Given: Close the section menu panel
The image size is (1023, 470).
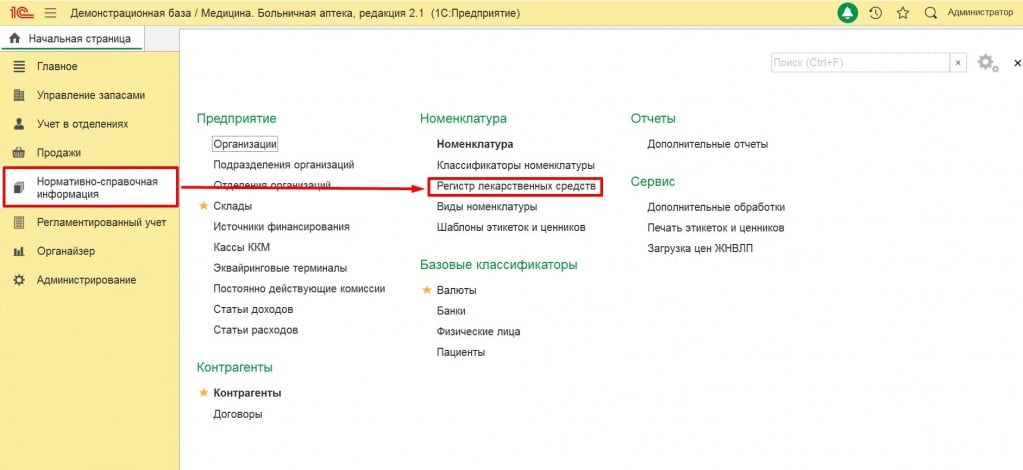Looking at the screenshot, I should (x=1017, y=63).
